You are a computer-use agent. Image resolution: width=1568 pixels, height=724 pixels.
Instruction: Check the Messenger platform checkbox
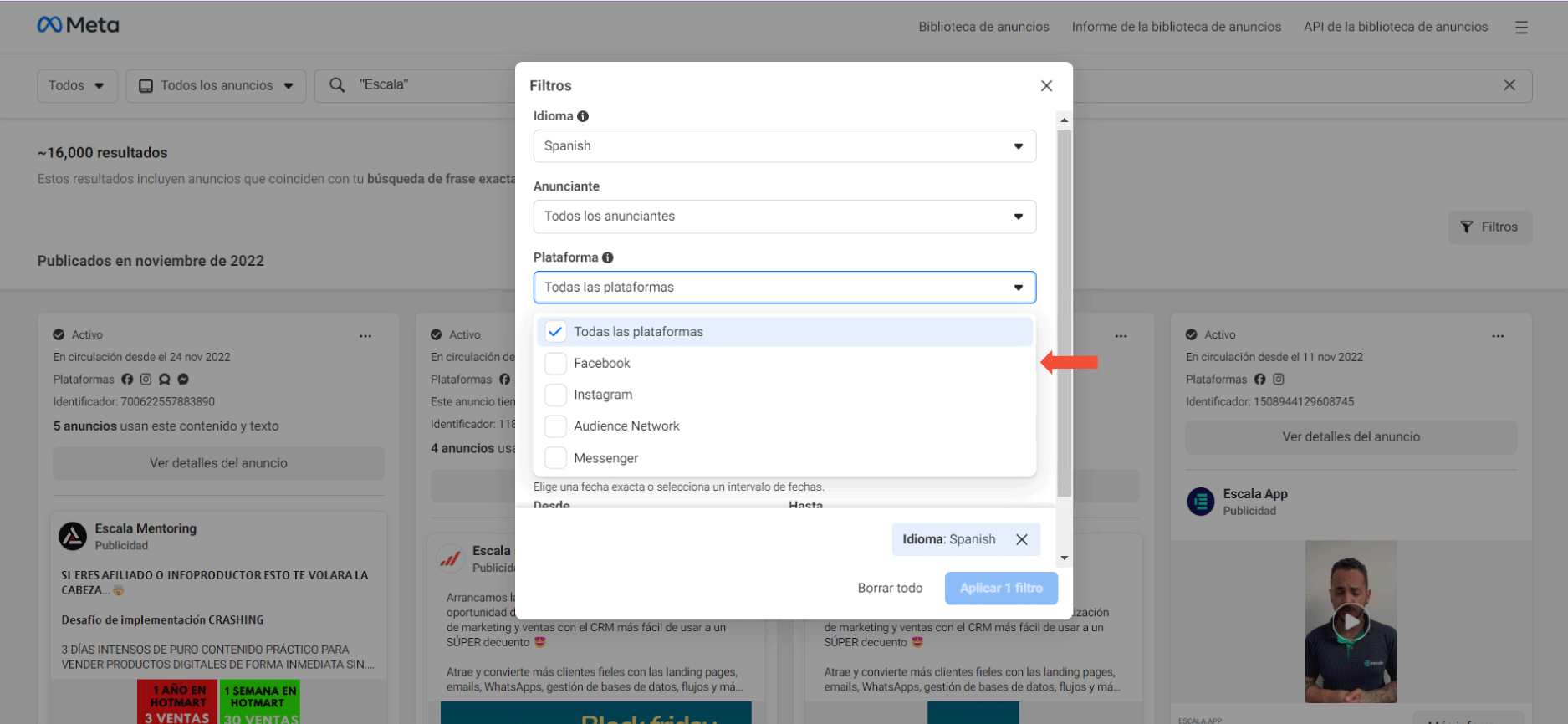tap(555, 458)
